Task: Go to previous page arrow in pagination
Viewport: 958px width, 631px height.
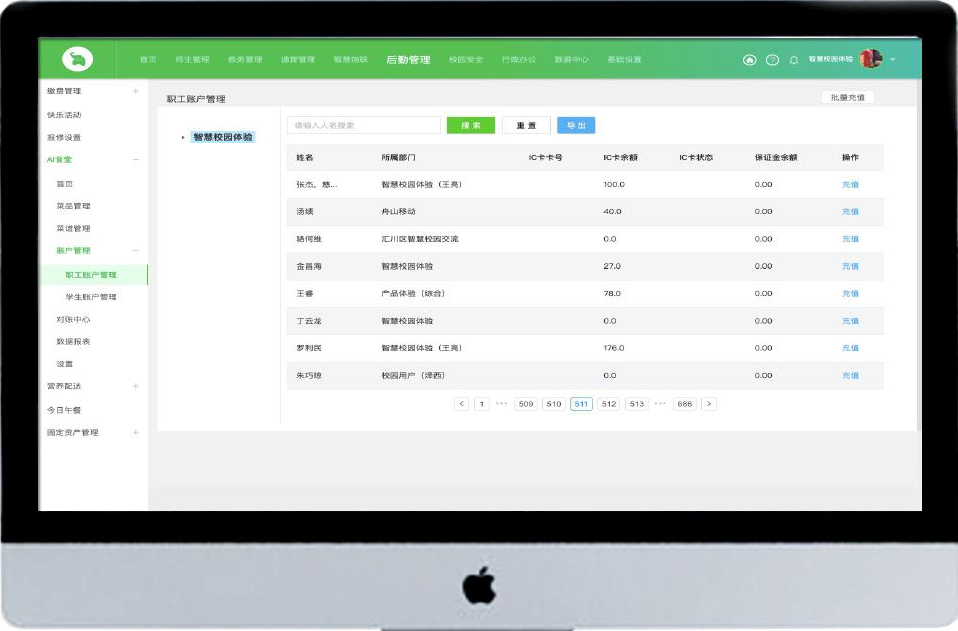Action: coord(461,404)
